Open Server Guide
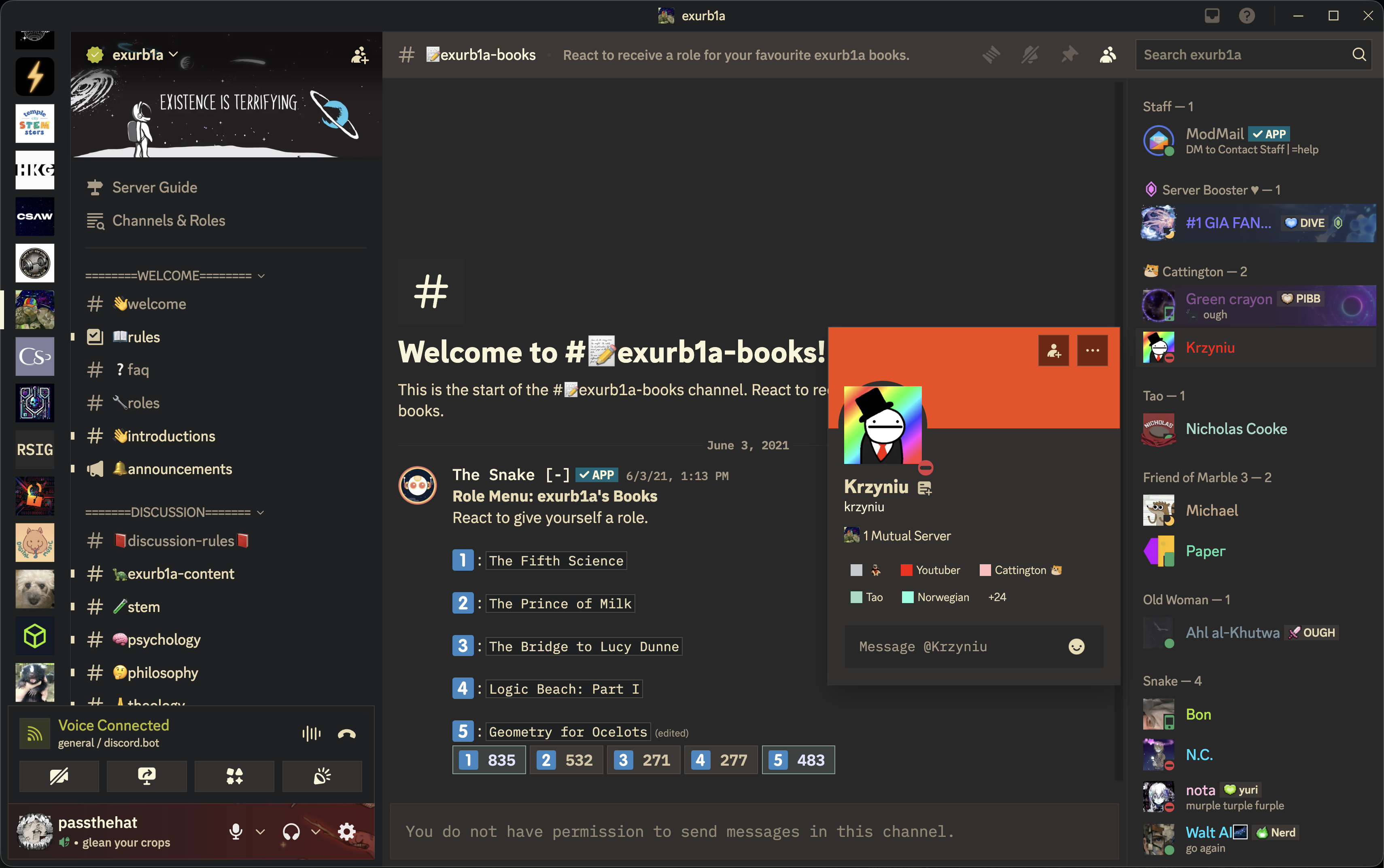Image resolution: width=1384 pixels, height=868 pixels. pyautogui.click(x=226, y=188)
